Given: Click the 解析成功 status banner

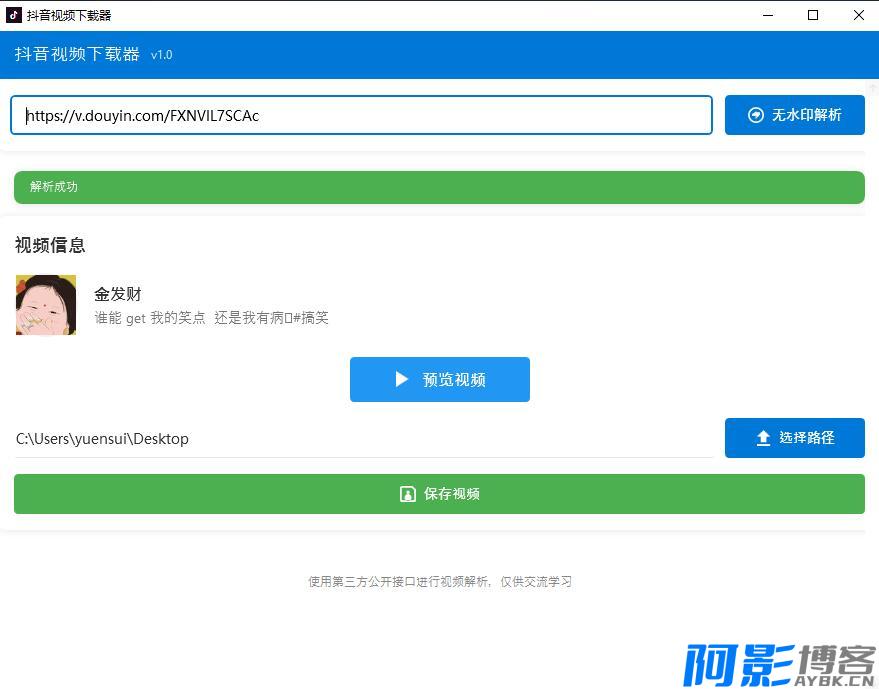Looking at the screenshot, I should pos(440,187).
